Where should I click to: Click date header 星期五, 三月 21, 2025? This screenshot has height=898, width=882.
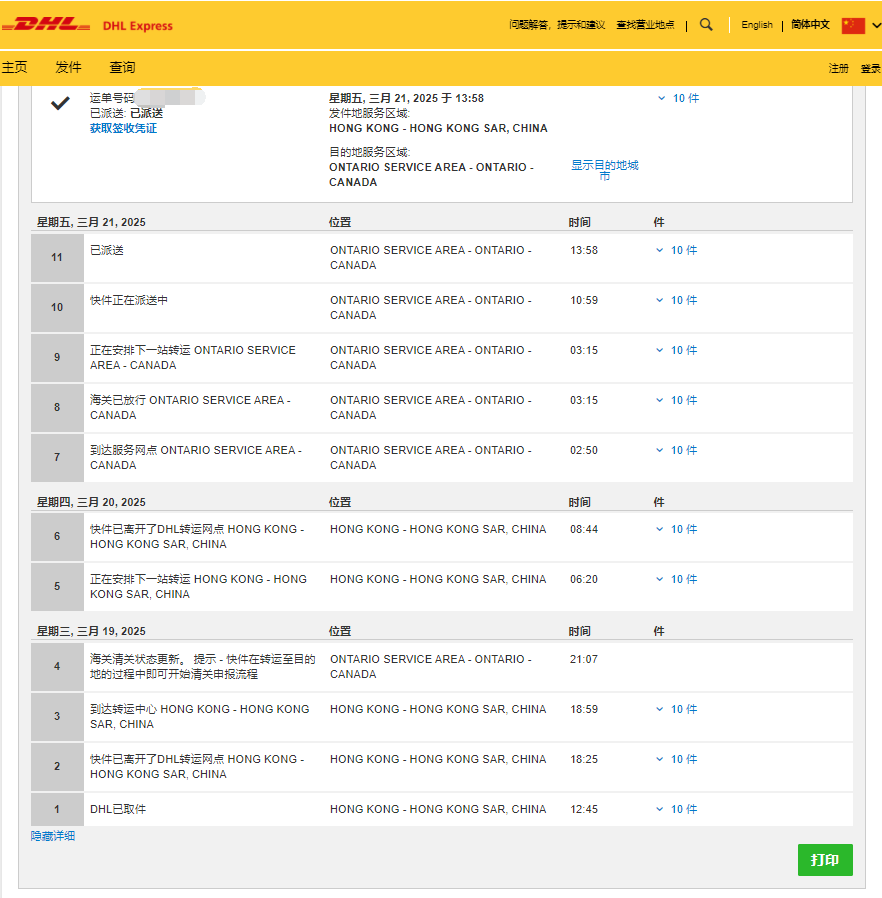tap(91, 222)
